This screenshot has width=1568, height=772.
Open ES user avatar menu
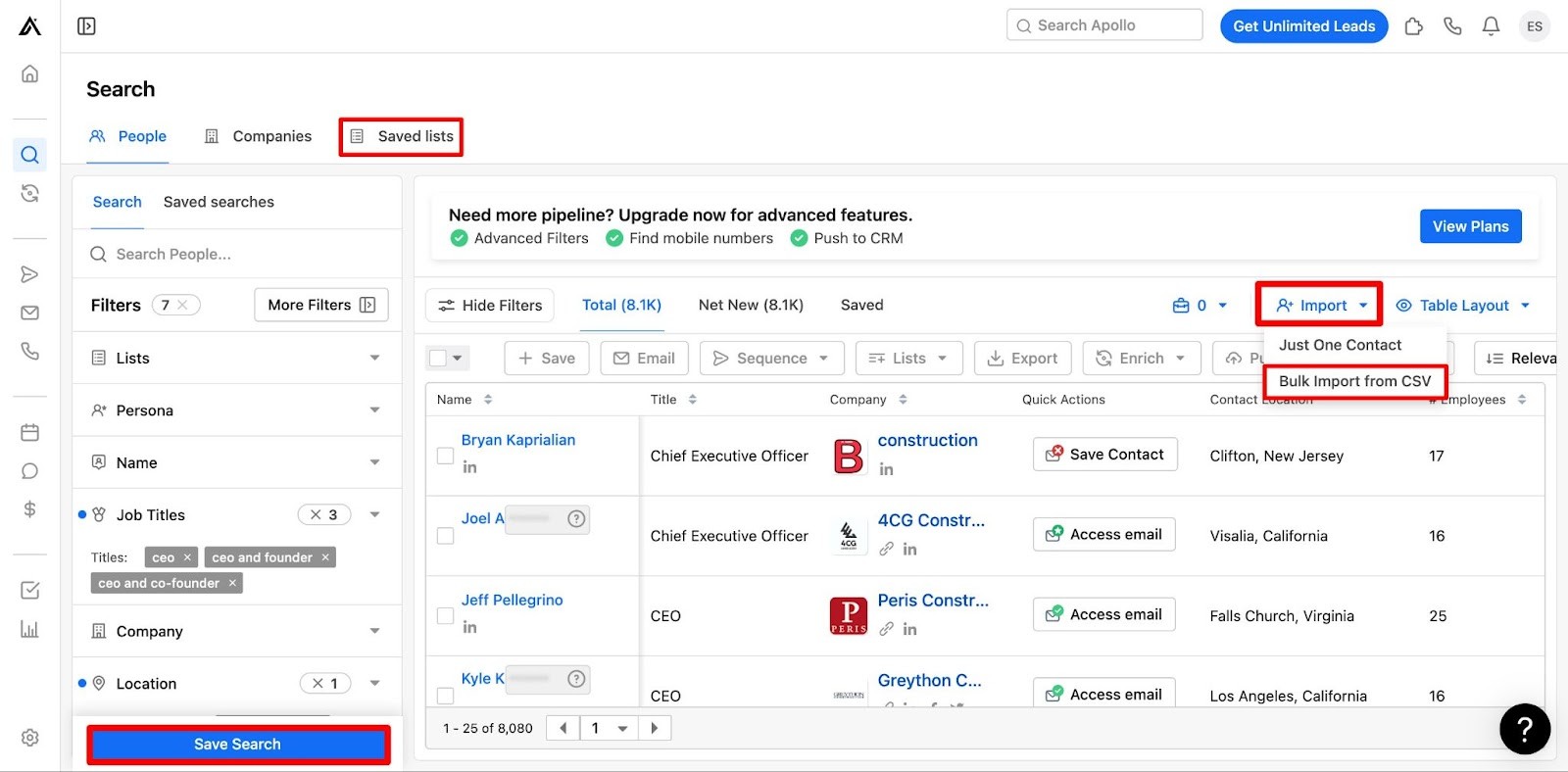coord(1535,26)
